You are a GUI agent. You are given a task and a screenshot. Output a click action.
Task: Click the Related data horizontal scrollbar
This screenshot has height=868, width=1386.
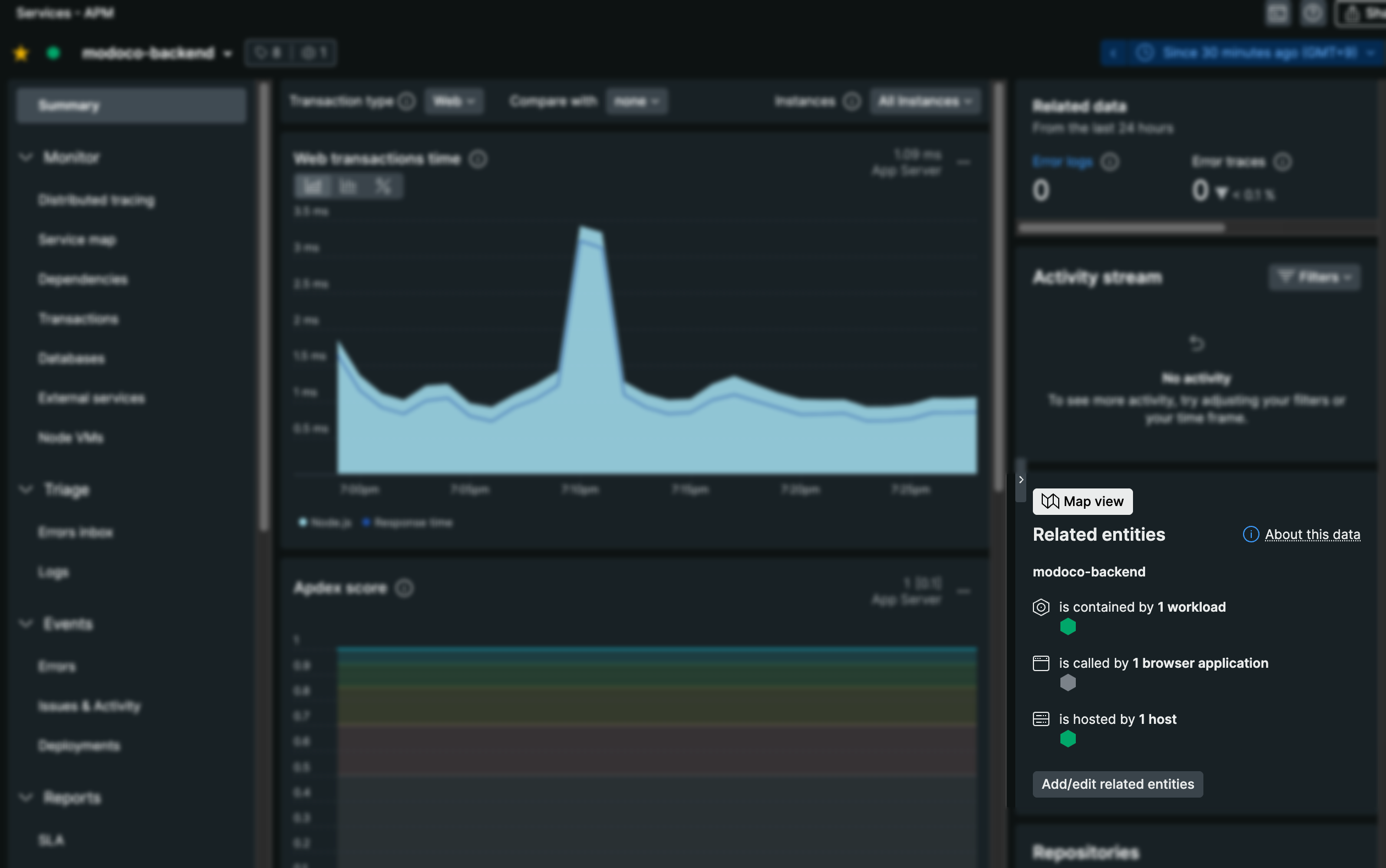tap(1121, 228)
